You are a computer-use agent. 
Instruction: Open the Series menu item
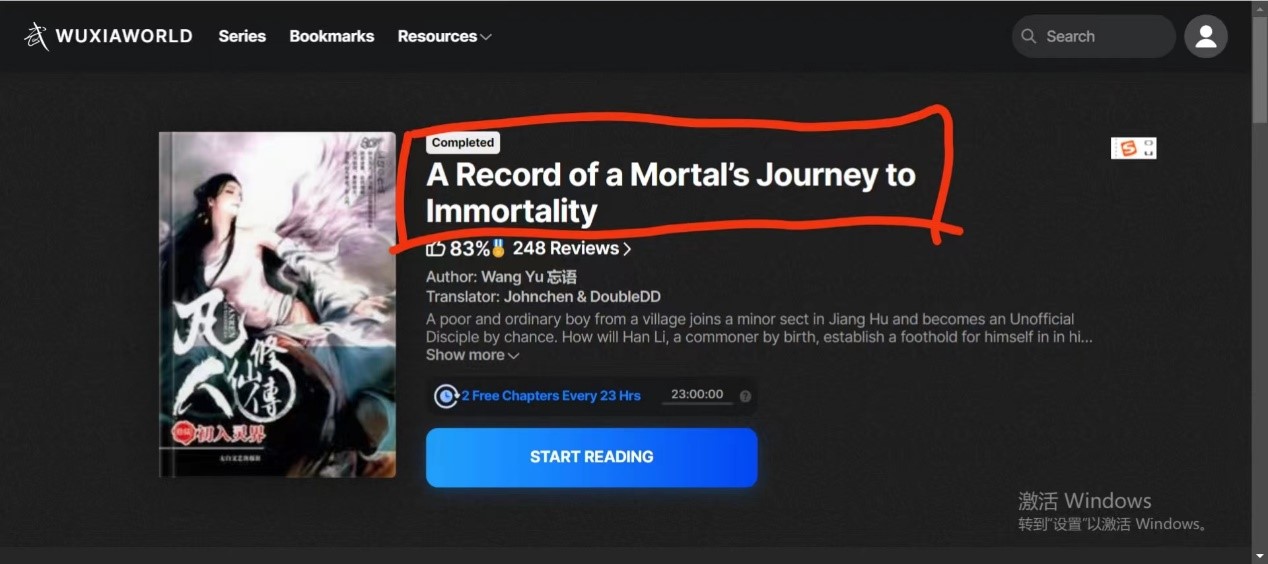(x=242, y=36)
